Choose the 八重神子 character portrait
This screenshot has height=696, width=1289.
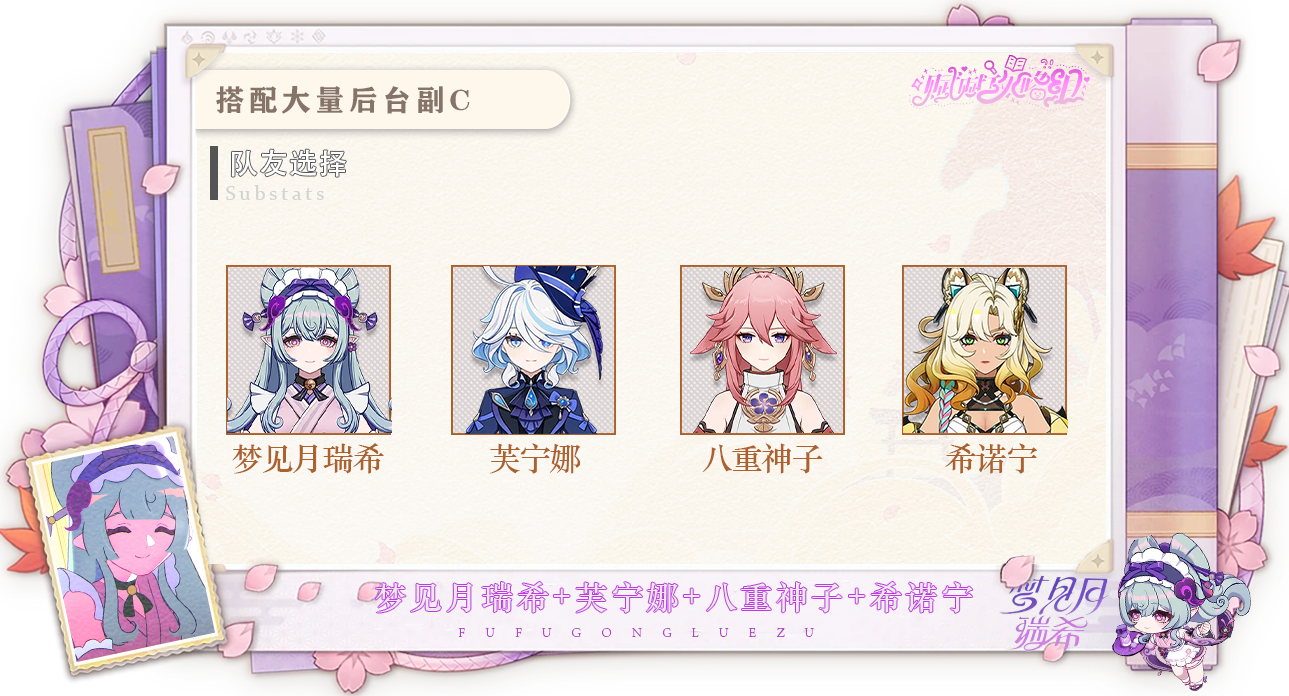tap(762, 350)
